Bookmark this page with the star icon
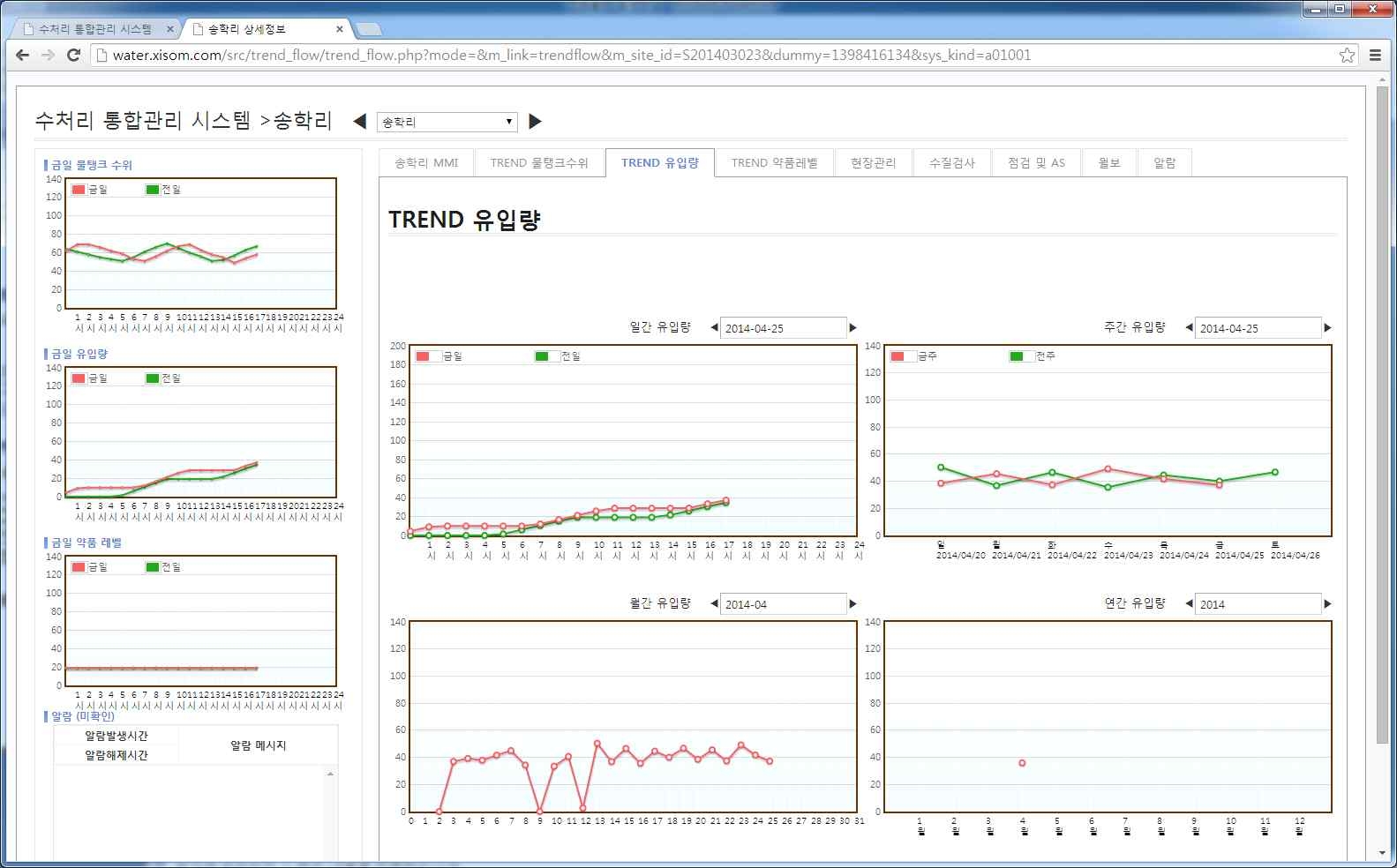The image size is (1397, 868). coord(1347,55)
